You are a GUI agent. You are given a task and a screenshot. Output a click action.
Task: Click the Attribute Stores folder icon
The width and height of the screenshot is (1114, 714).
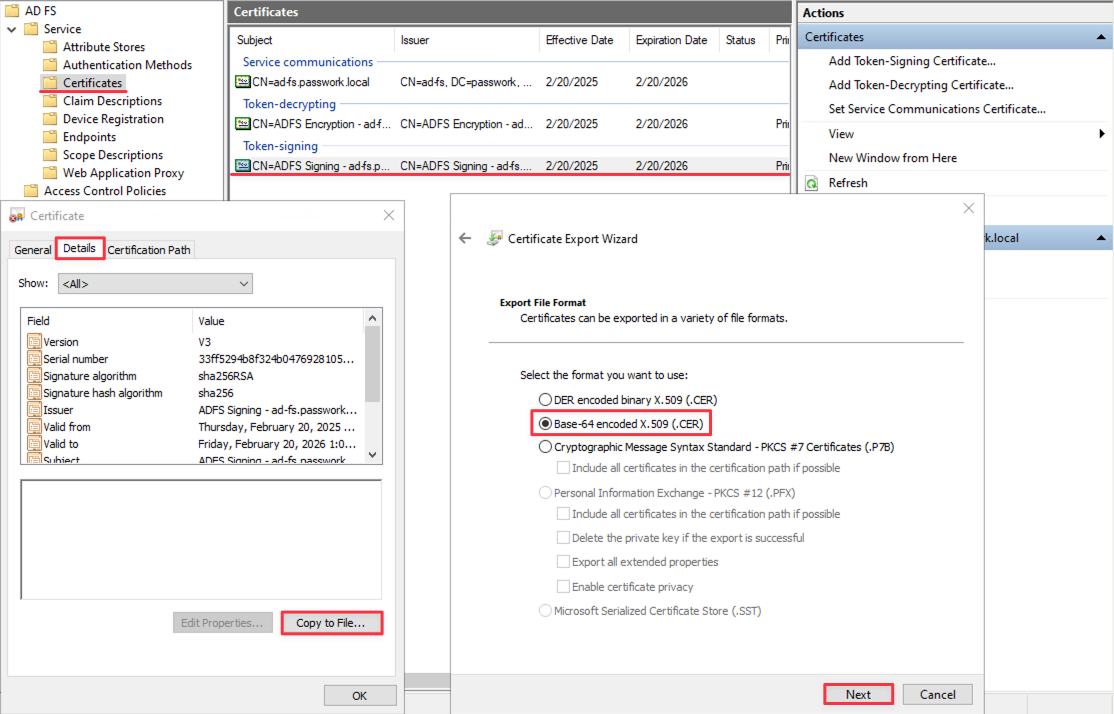49,46
